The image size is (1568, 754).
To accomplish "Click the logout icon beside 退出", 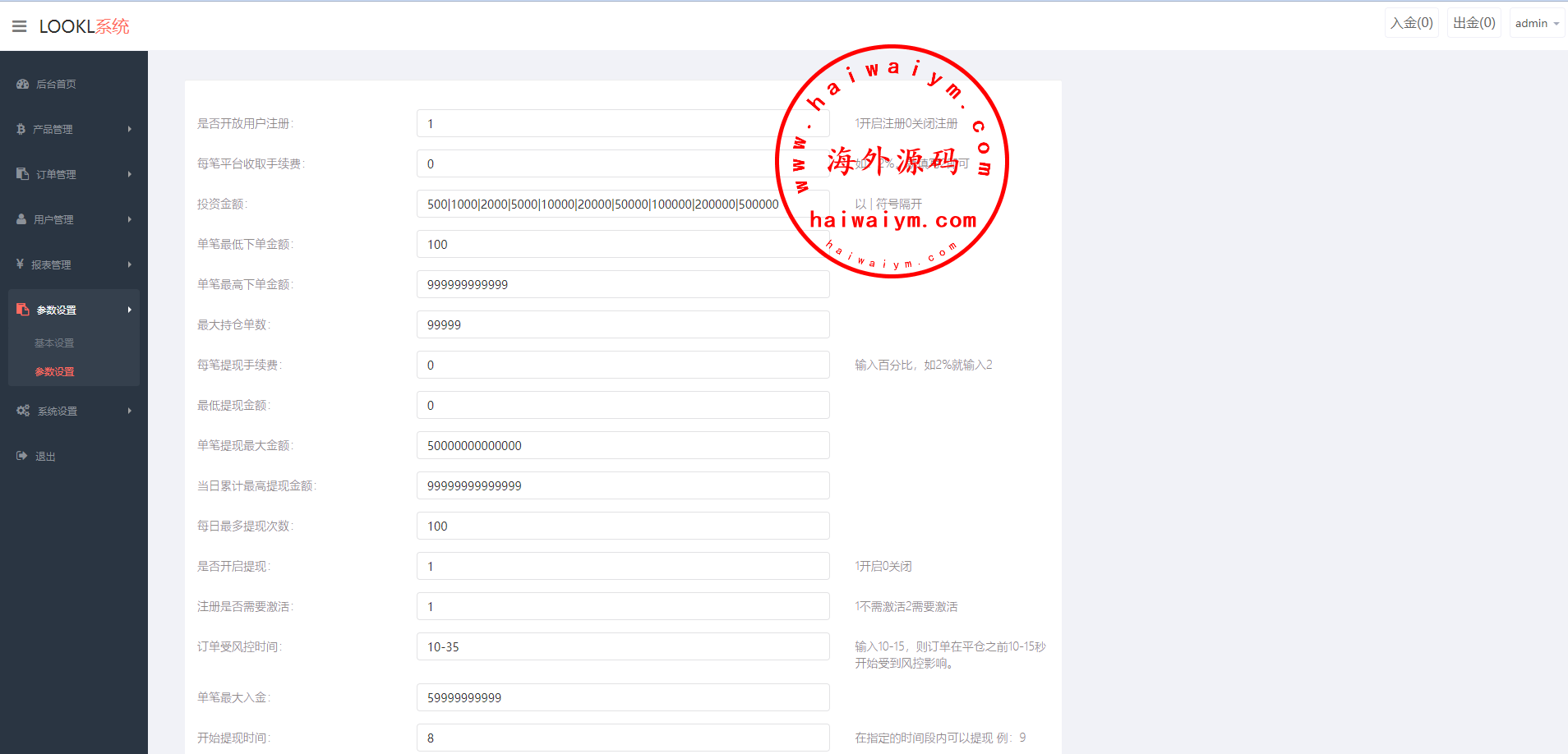I will click(22, 456).
